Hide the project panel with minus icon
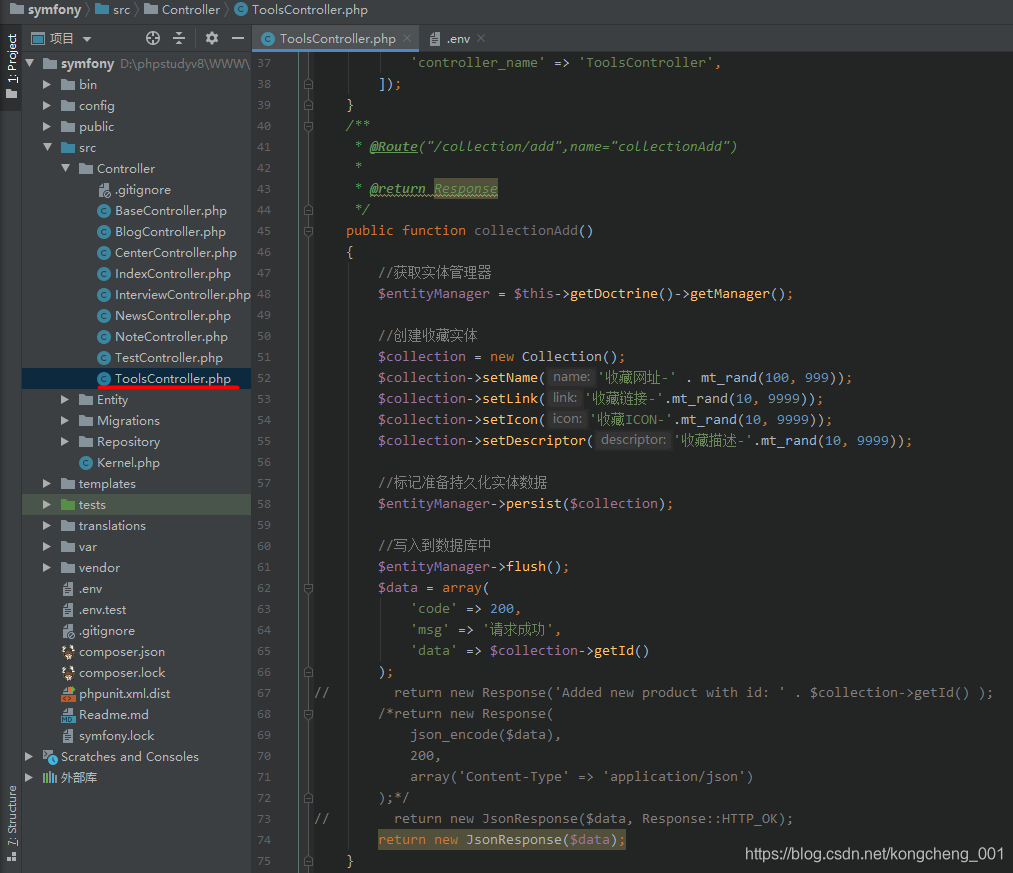Screen dimensions: 1013x873 point(238,38)
